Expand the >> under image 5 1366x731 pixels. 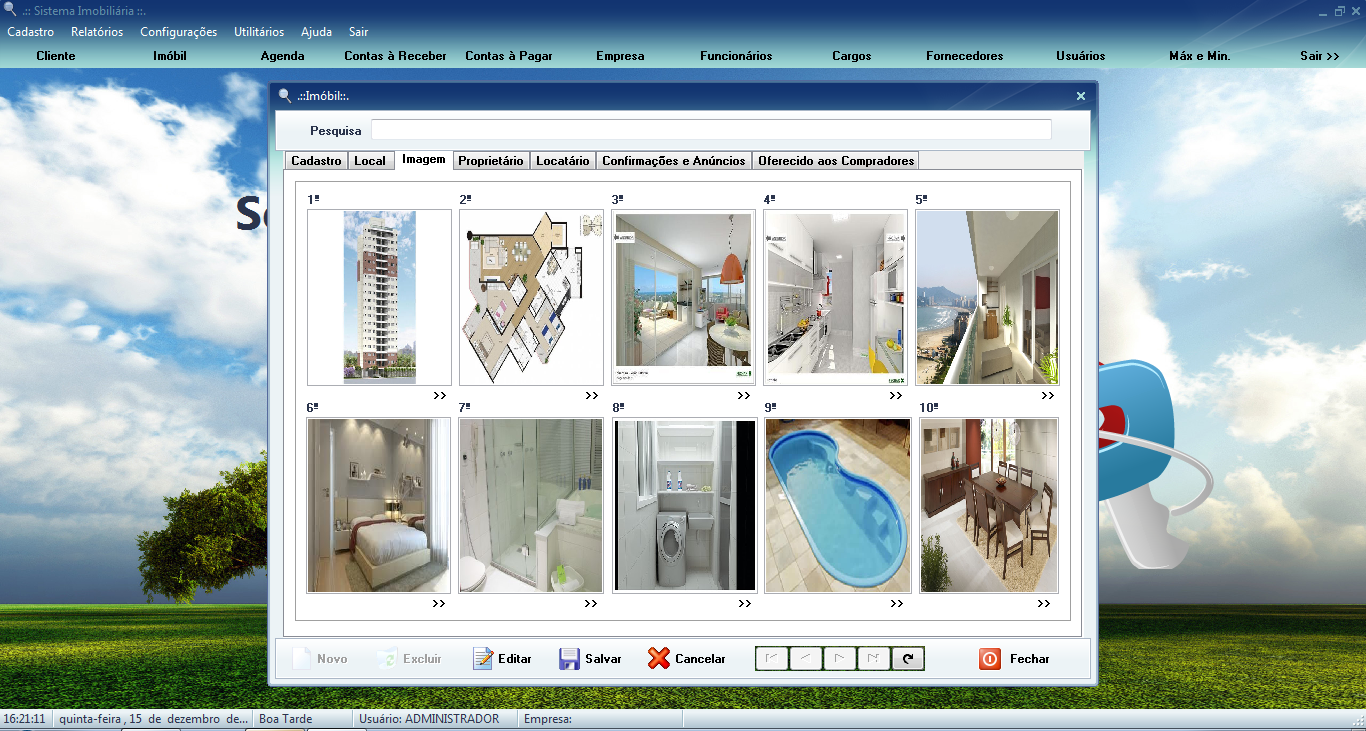(x=1047, y=396)
